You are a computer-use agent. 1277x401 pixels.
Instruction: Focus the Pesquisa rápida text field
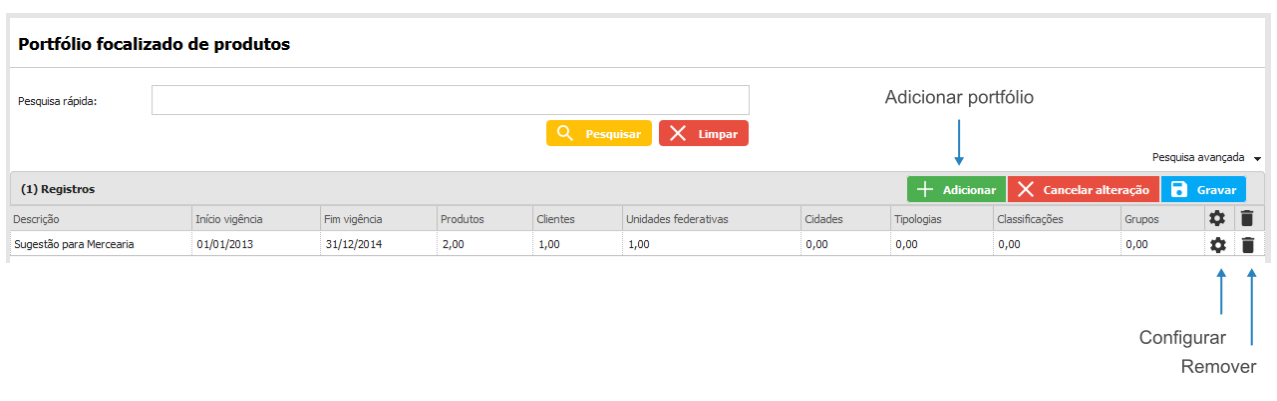(450, 100)
